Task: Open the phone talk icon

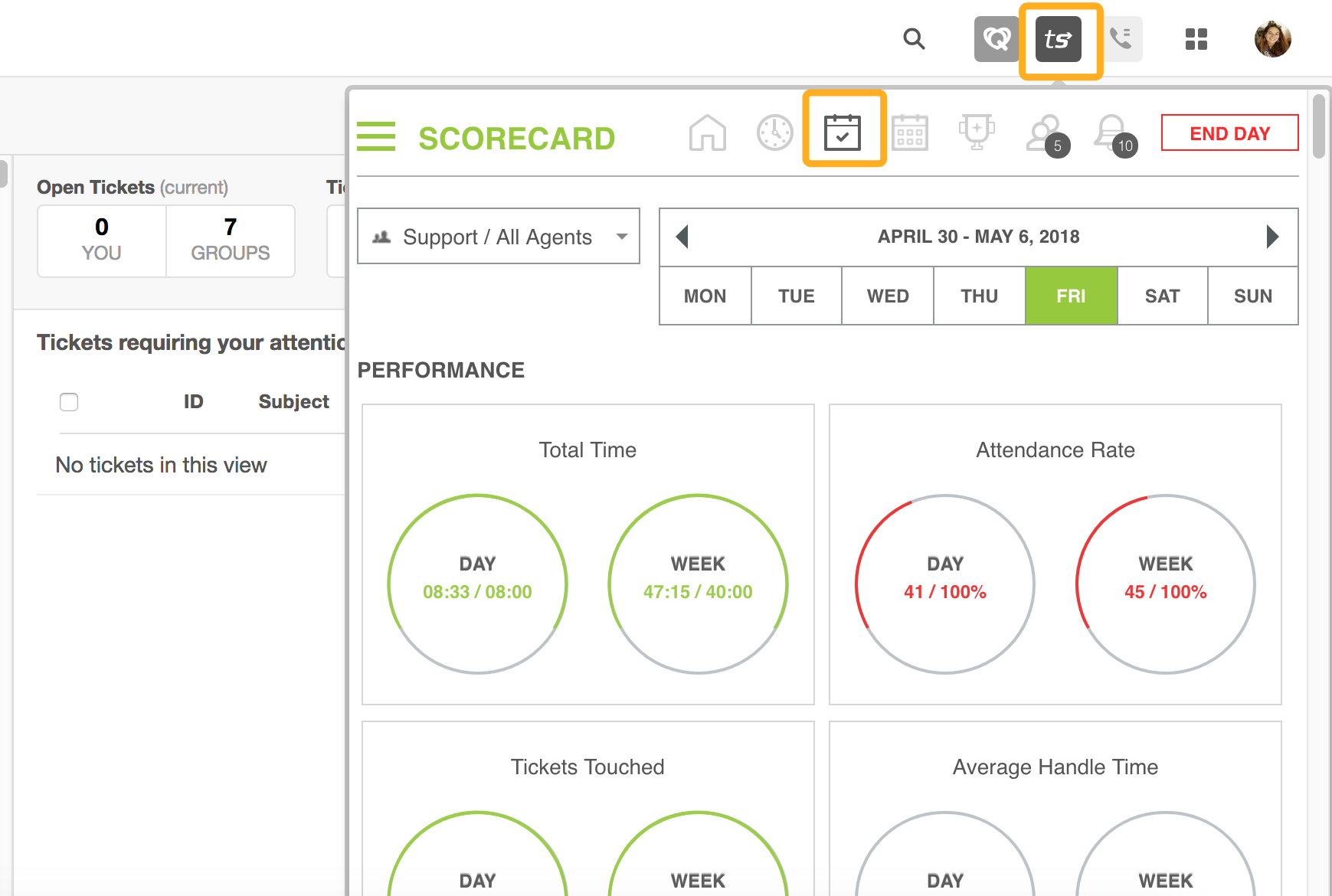Action: pyautogui.click(x=1121, y=39)
